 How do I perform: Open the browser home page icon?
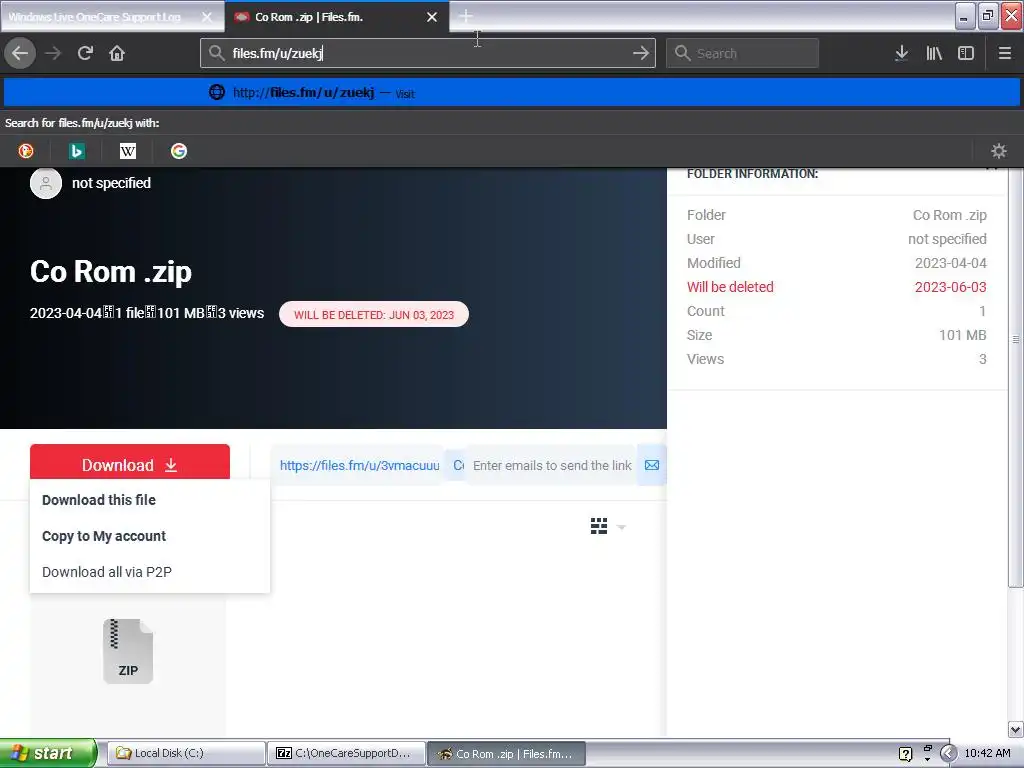[x=117, y=53]
